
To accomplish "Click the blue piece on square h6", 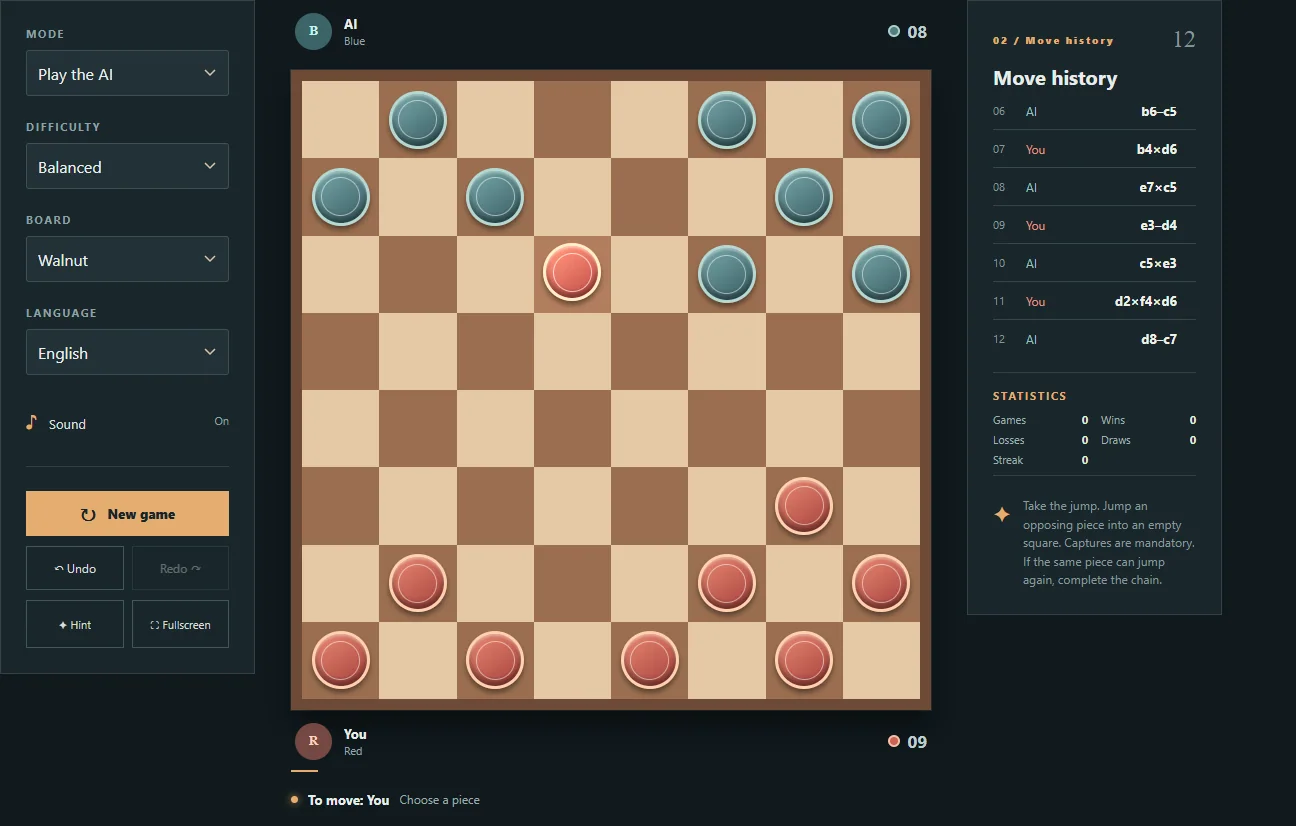I will point(881,274).
